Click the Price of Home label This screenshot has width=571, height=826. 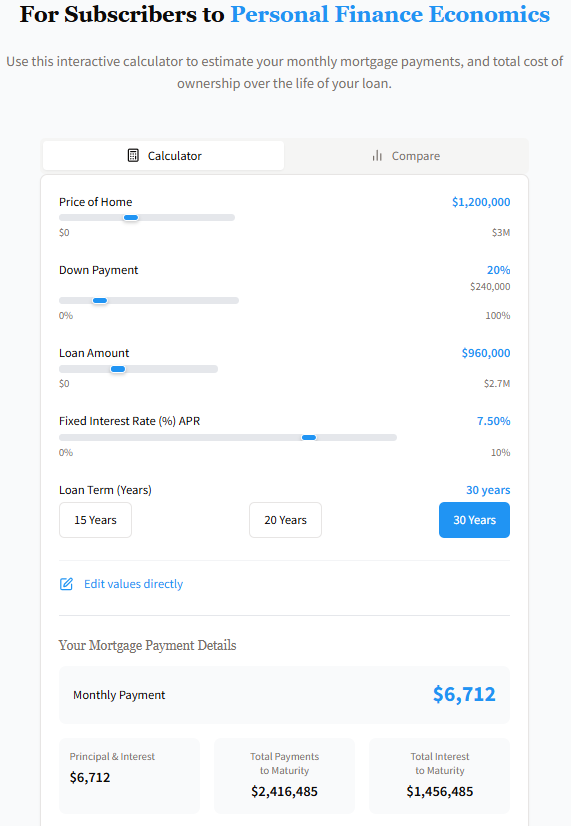(95, 202)
